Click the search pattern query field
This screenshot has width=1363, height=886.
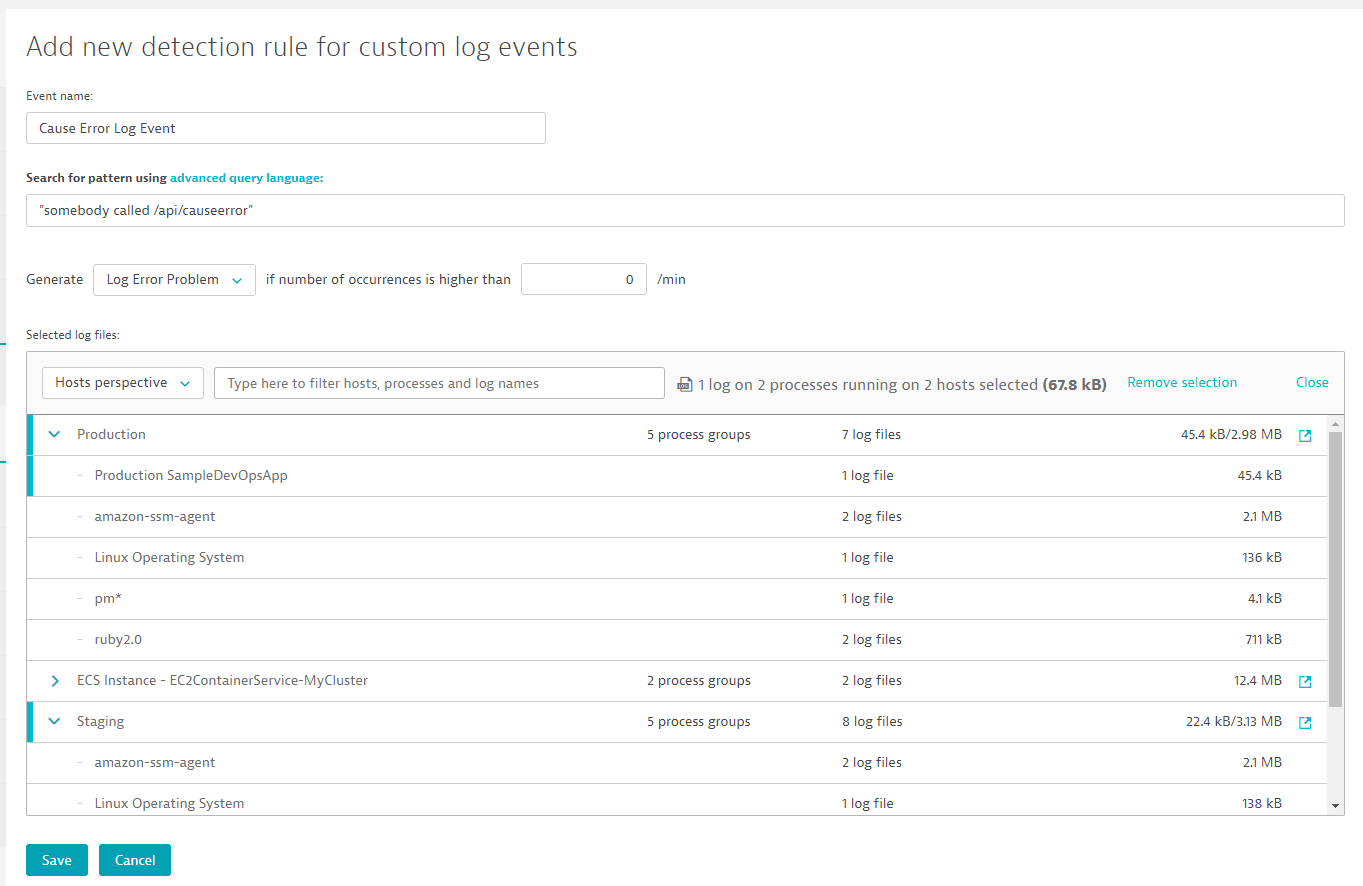click(x=685, y=211)
